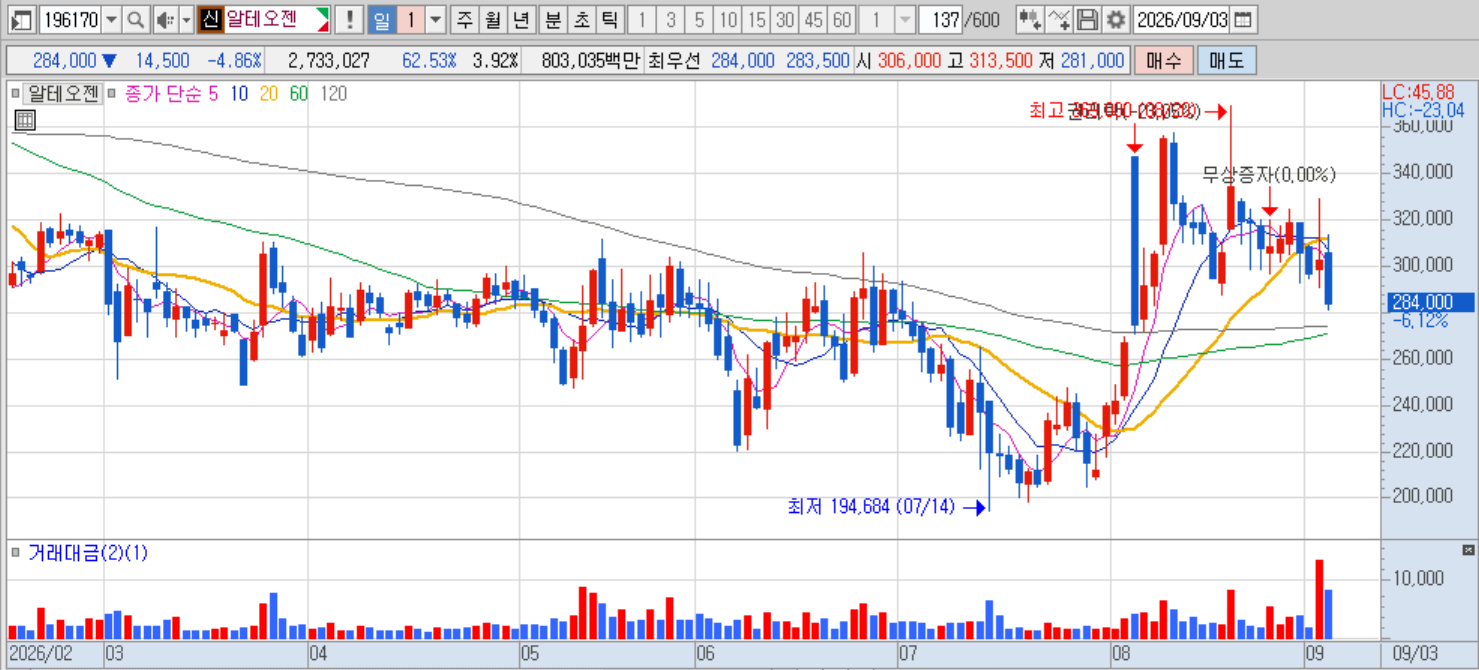Switch to minute 분 chart period
The height and width of the screenshot is (670, 1479).
(553, 19)
